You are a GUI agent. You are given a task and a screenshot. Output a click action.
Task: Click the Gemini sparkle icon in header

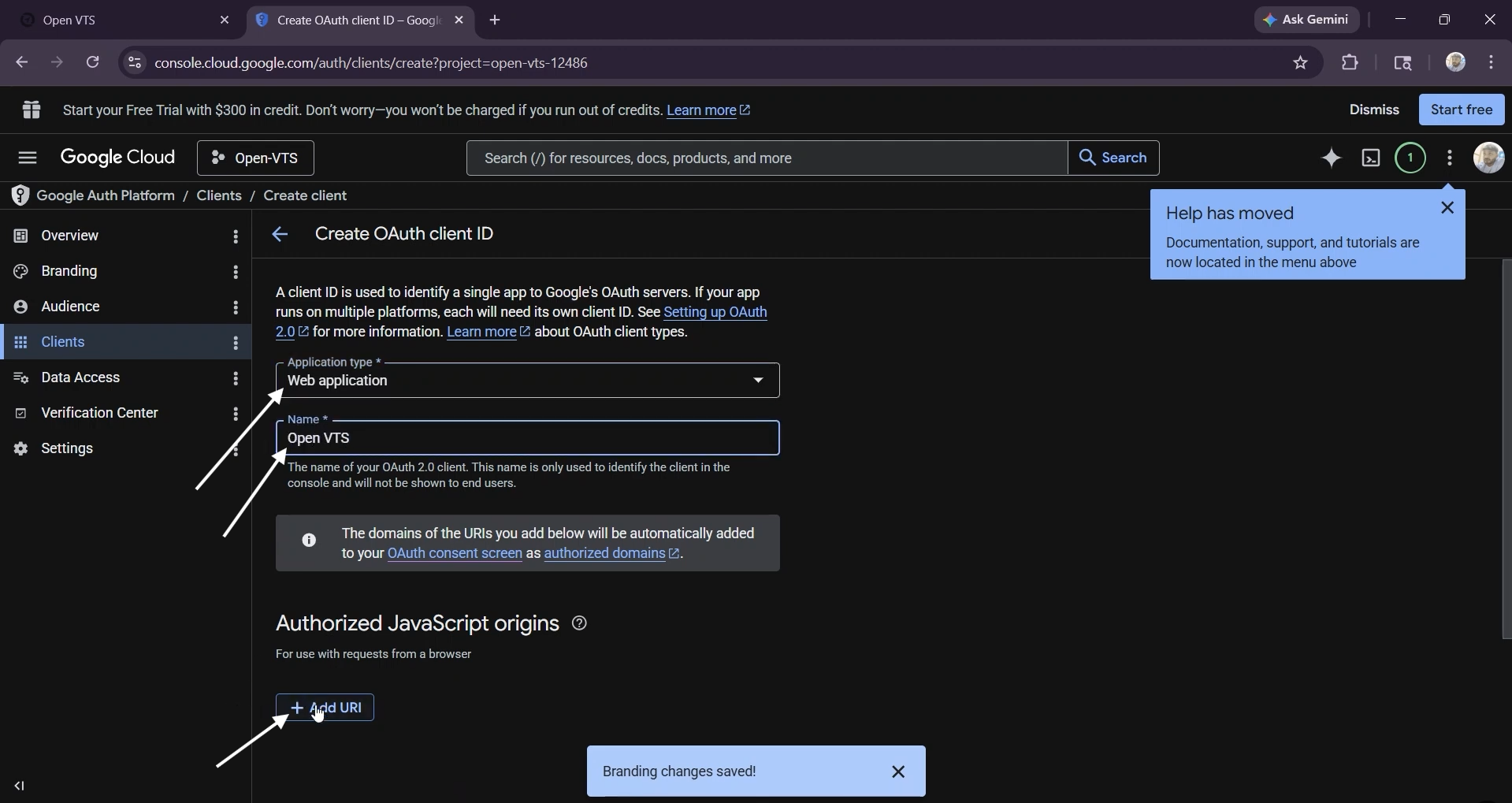pos(1331,158)
